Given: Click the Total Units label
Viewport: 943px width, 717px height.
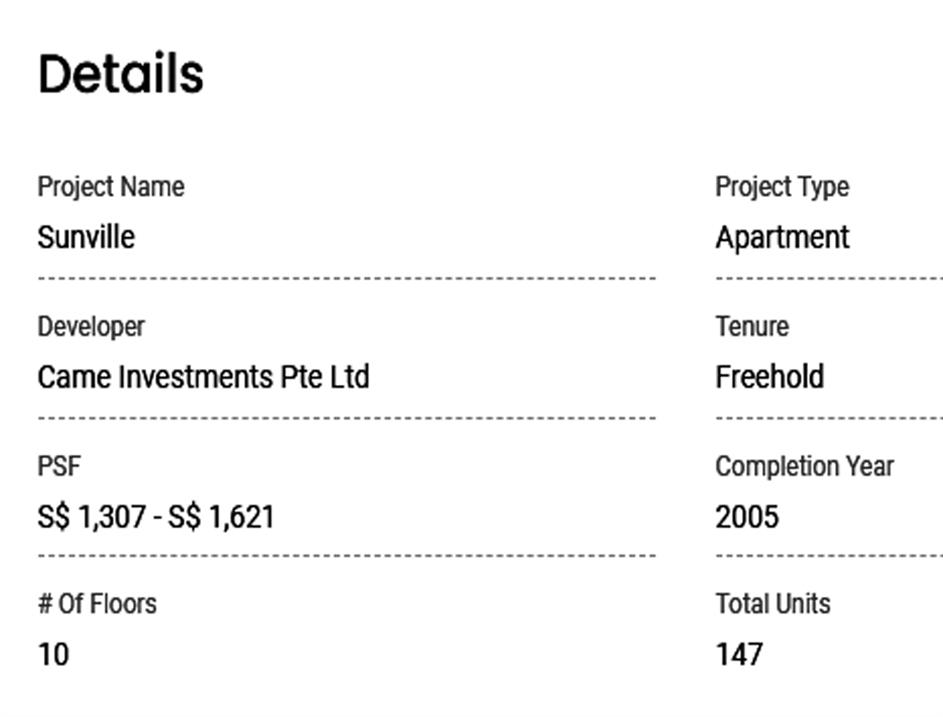Looking at the screenshot, I should click(x=773, y=604).
